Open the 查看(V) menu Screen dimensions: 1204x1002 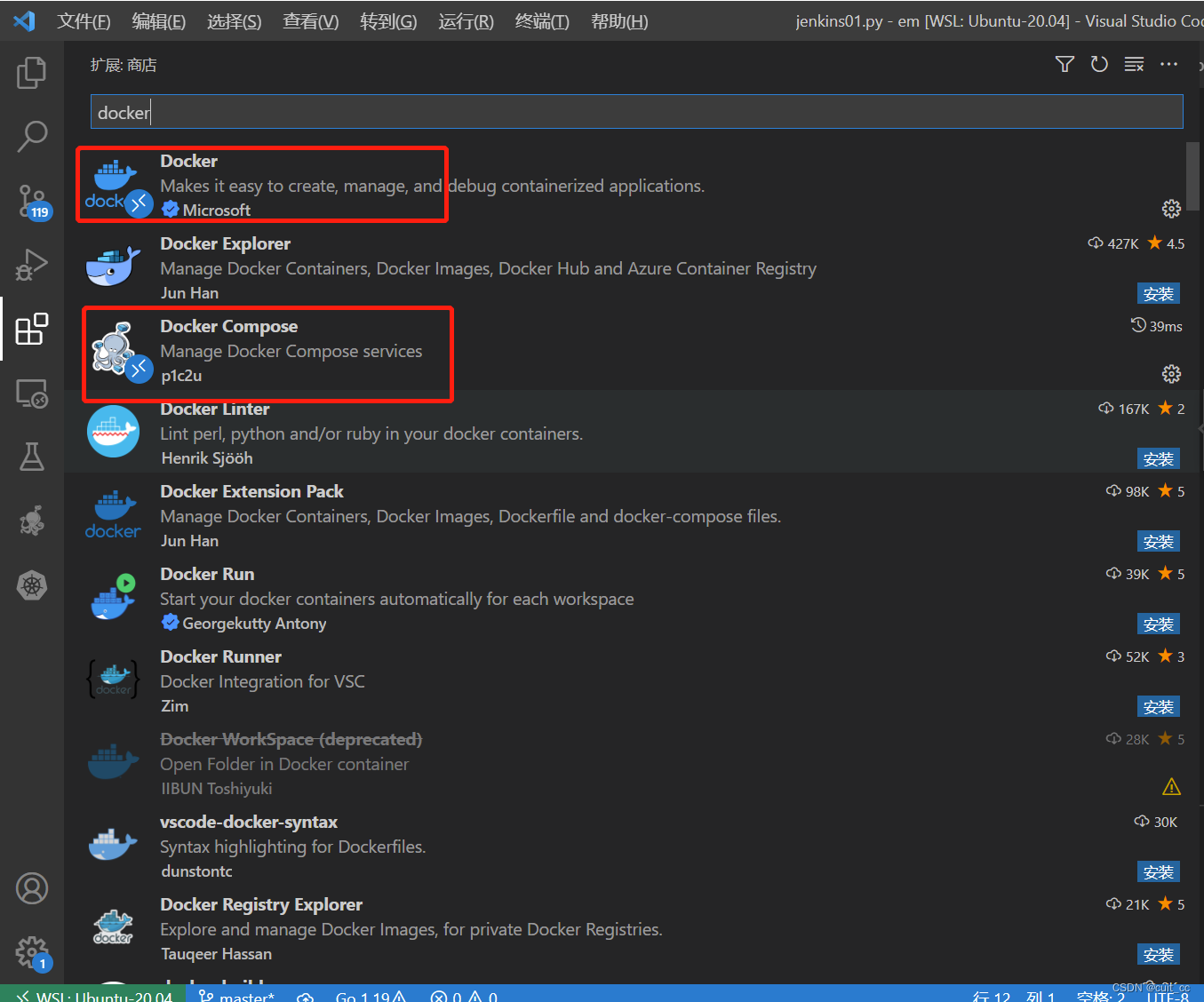pyautogui.click(x=311, y=21)
